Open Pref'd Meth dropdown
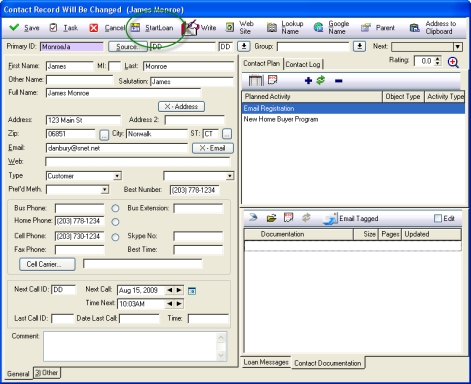Screen dimensions: 471x384 coord(105,190)
